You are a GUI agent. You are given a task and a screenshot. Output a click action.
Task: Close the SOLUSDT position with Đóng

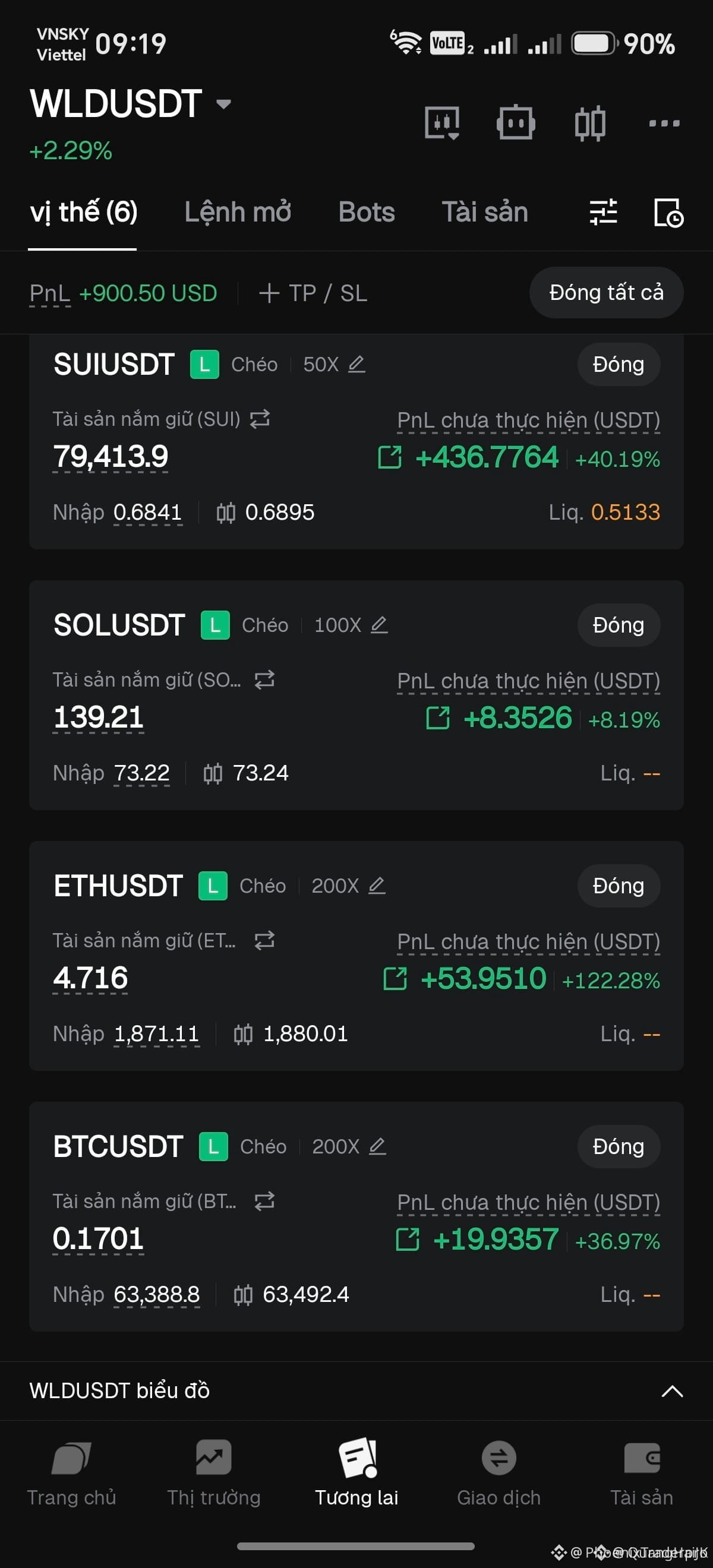click(x=618, y=625)
